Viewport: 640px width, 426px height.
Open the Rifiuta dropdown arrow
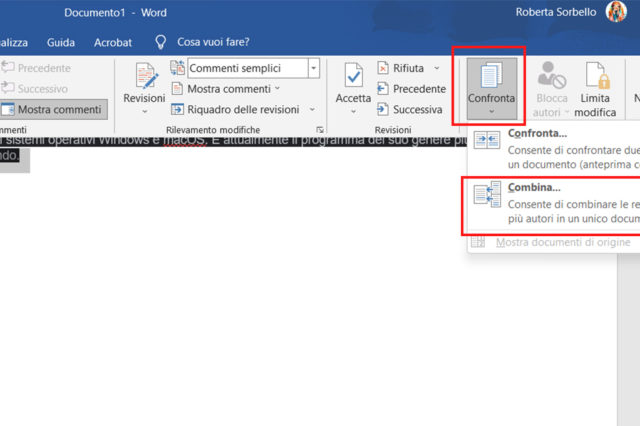(x=437, y=68)
